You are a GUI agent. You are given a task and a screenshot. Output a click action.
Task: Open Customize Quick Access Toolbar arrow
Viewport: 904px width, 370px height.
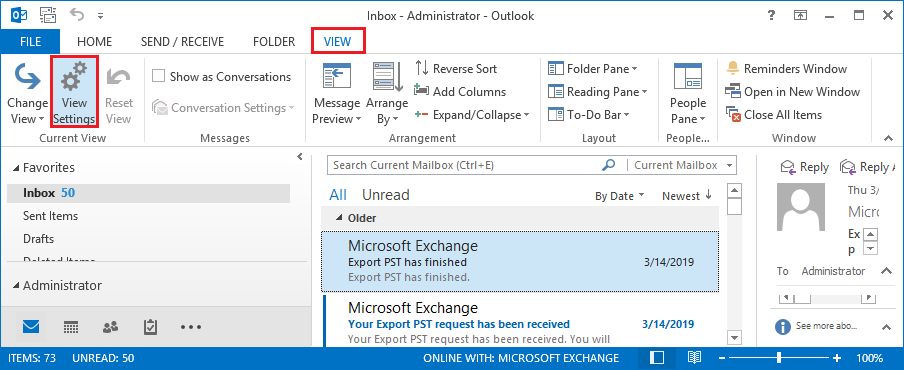pyautogui.click(x=100, y=16)
